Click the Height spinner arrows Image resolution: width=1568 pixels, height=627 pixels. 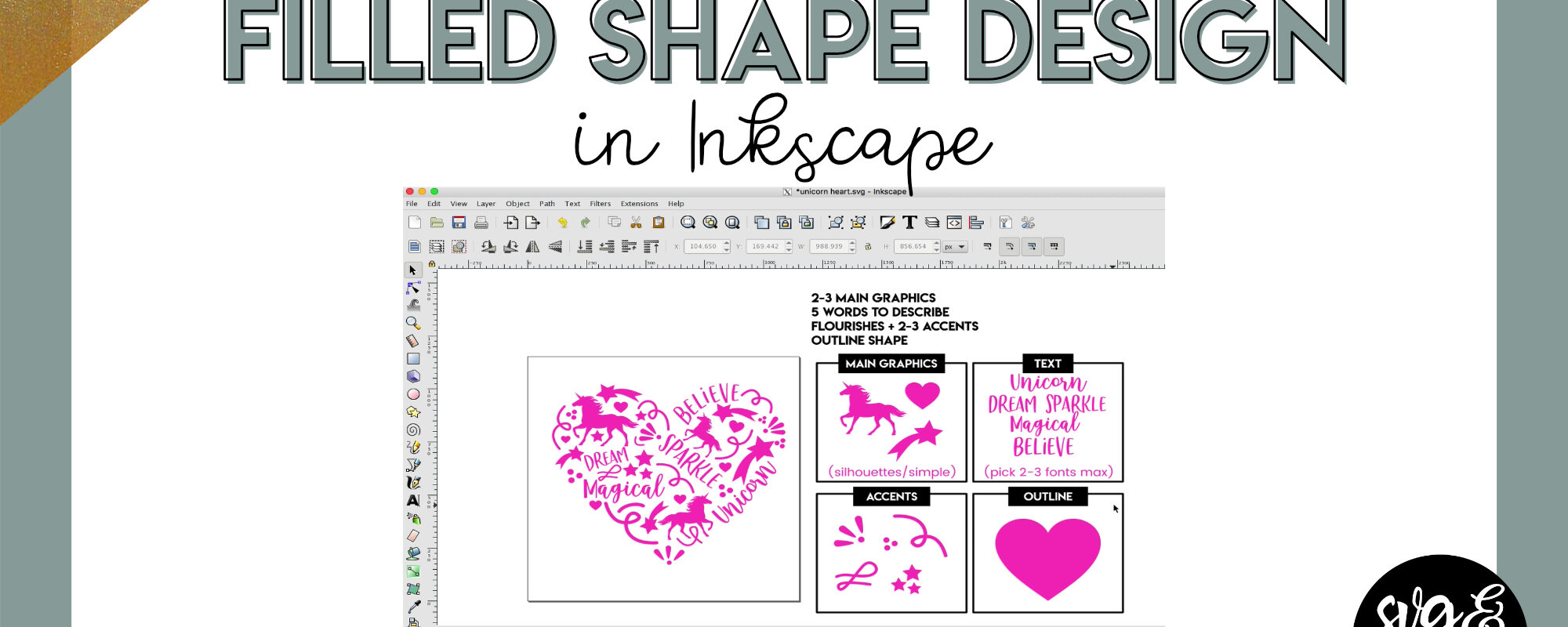936,246
